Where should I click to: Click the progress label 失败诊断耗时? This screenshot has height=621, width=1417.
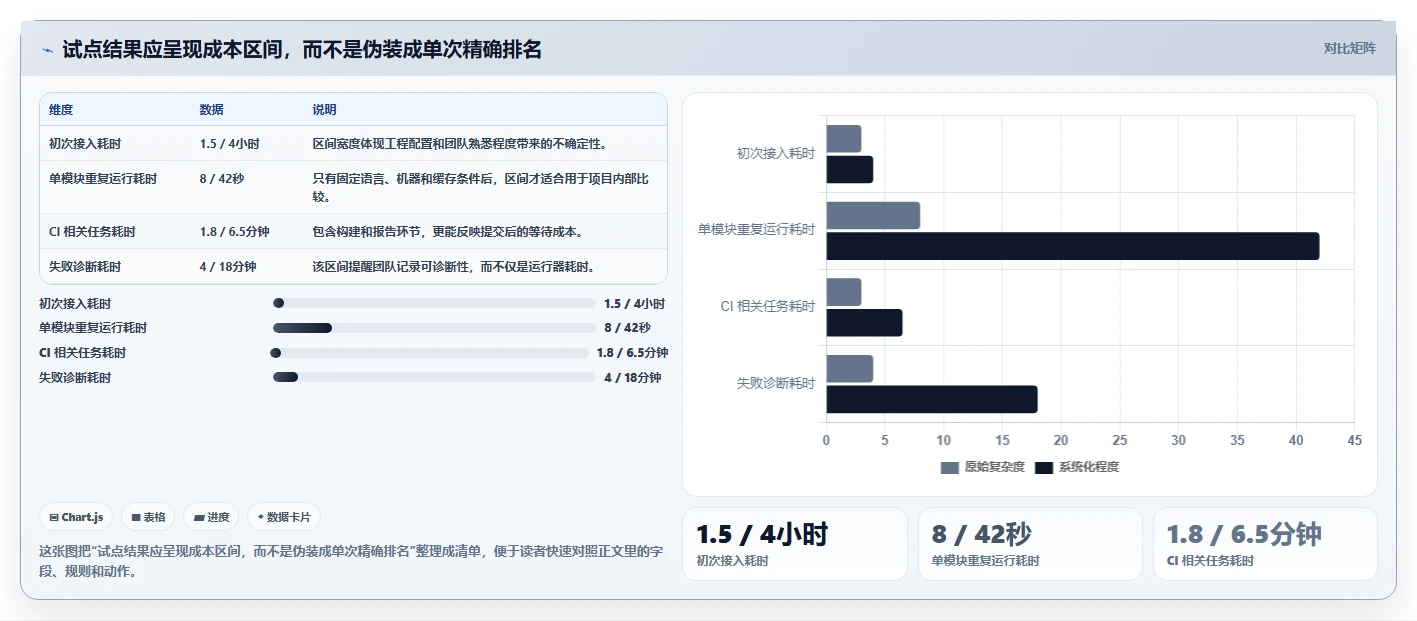click(x=75, y=378)
